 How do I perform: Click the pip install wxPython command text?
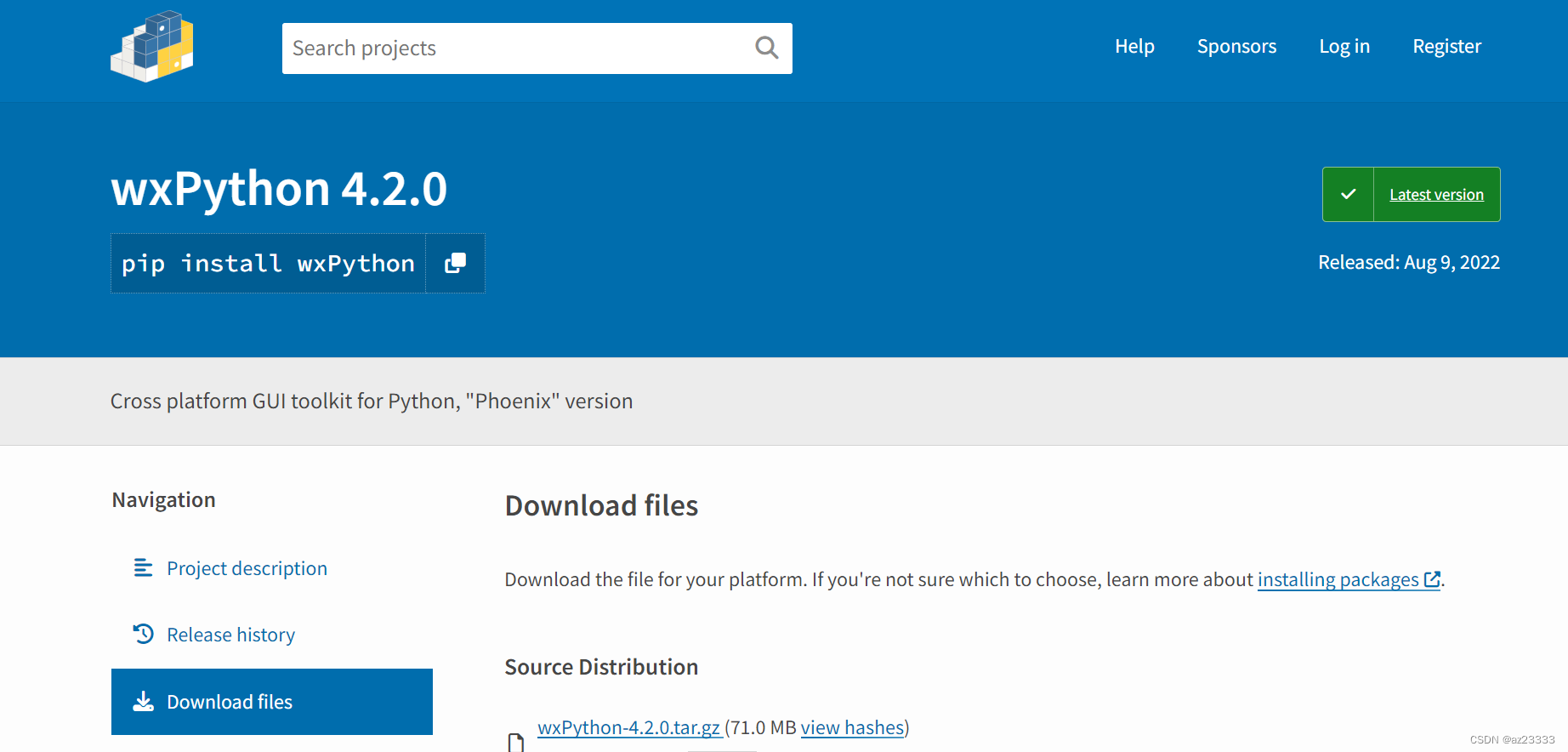[268, 264]
